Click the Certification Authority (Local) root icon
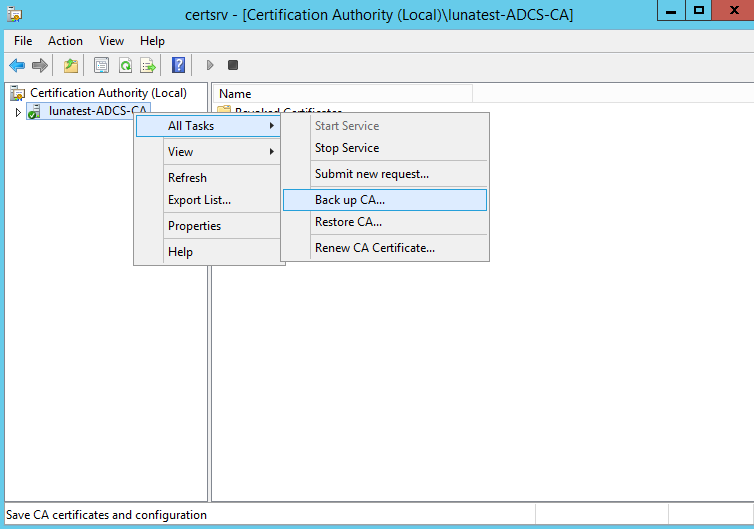The image size is (754, 529). (17, 93)
